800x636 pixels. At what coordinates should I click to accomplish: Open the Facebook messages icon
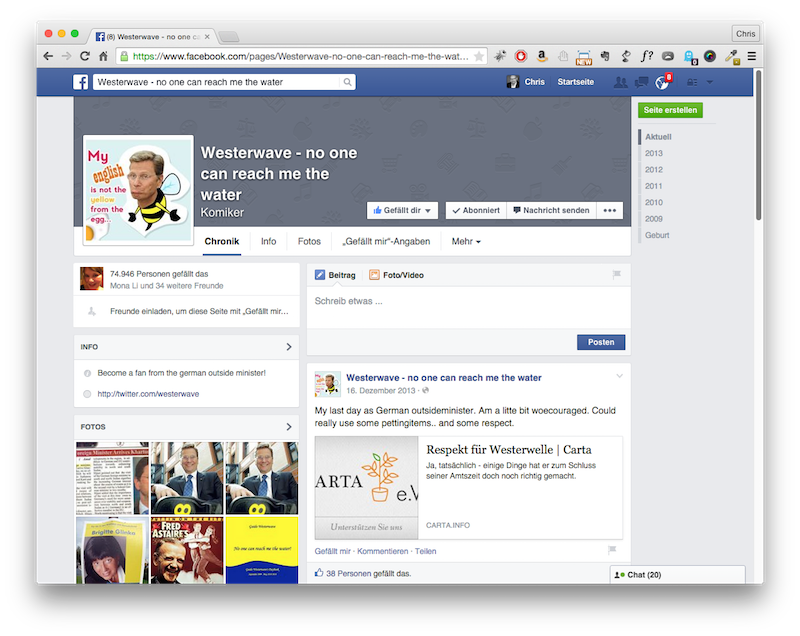(640, 82)
